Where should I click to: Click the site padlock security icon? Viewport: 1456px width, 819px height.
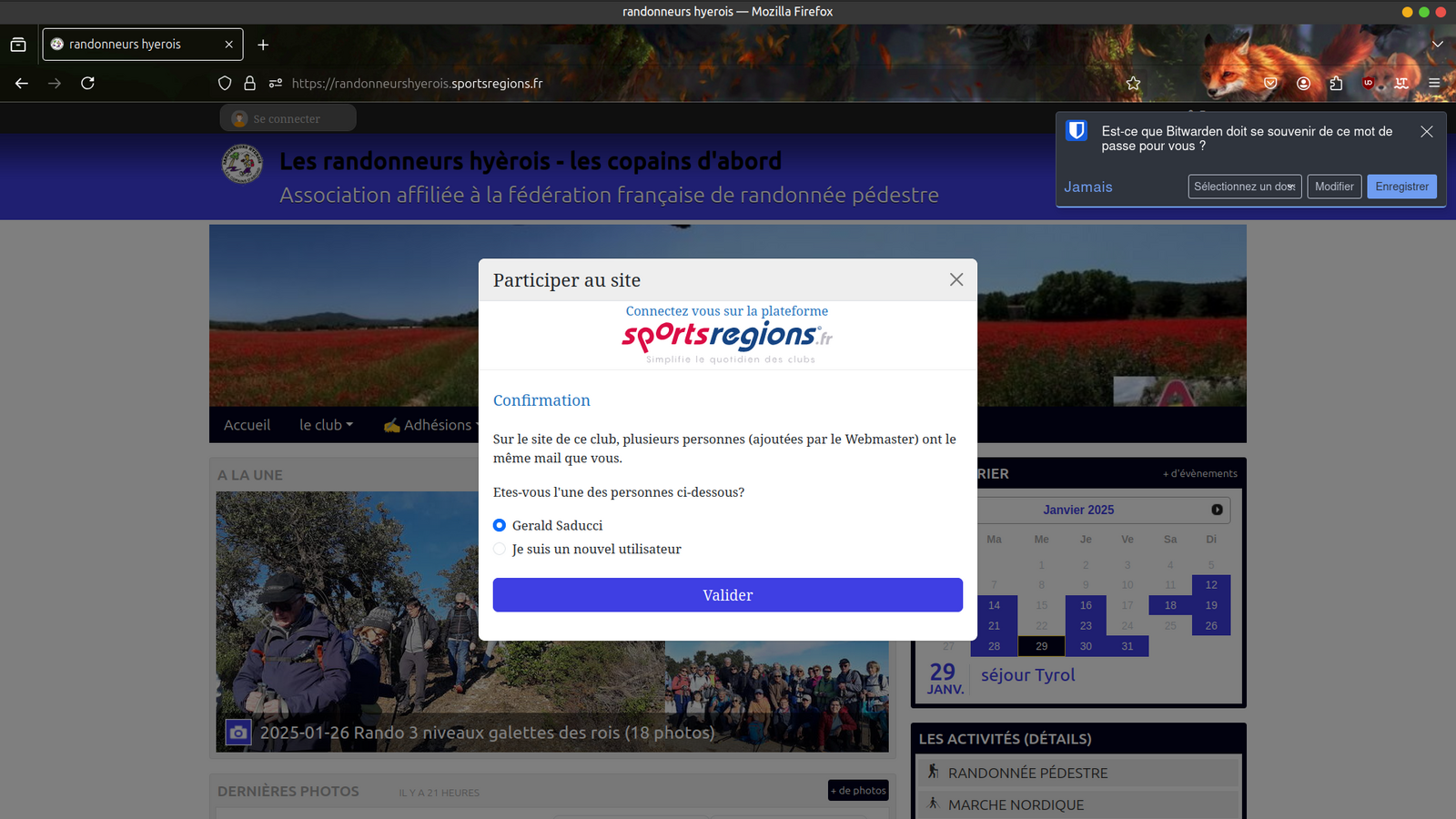tap(249, 83)
